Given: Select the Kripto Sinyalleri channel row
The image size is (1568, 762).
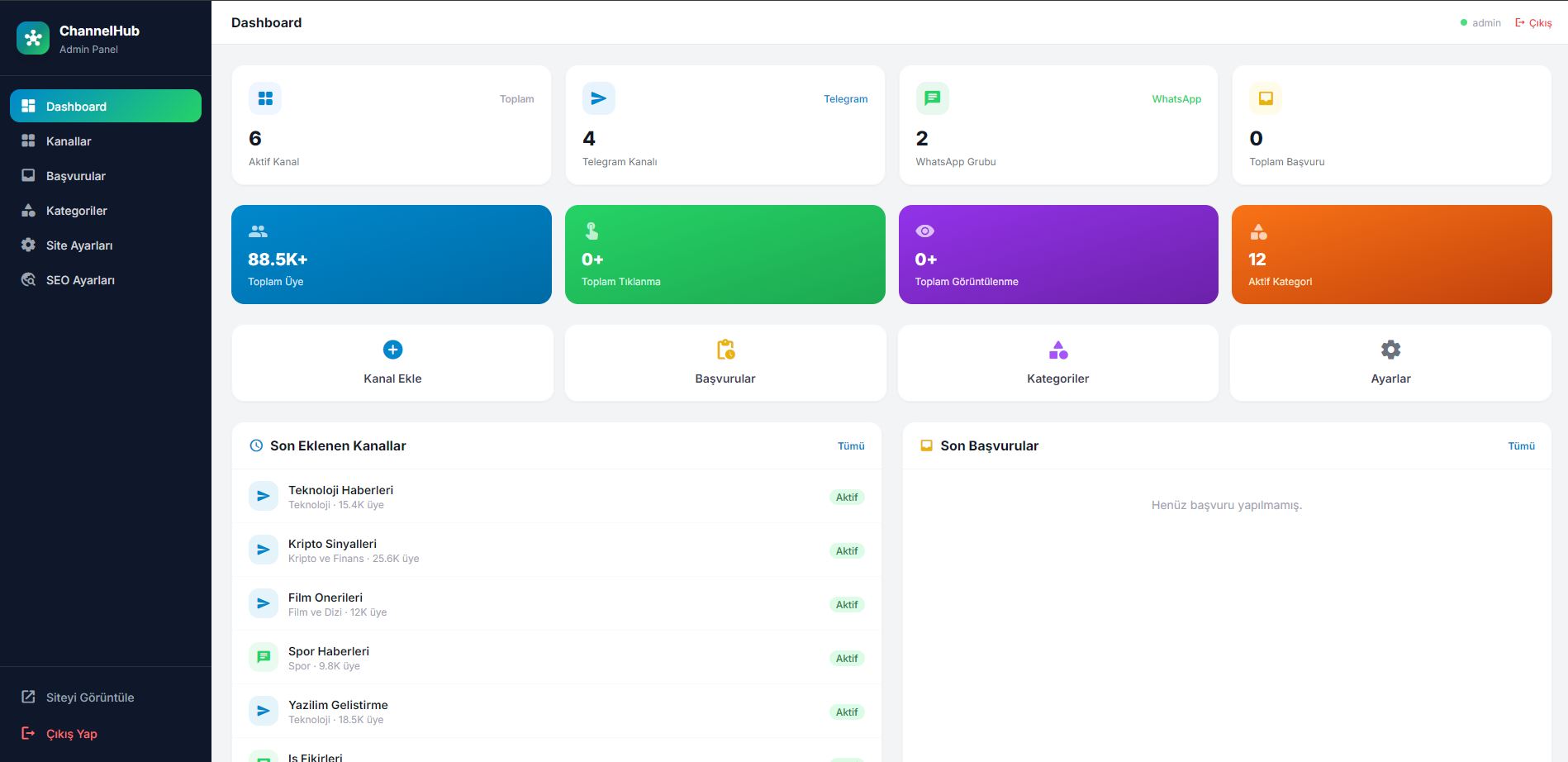Looking at the screenshot, I should [557, 550].
